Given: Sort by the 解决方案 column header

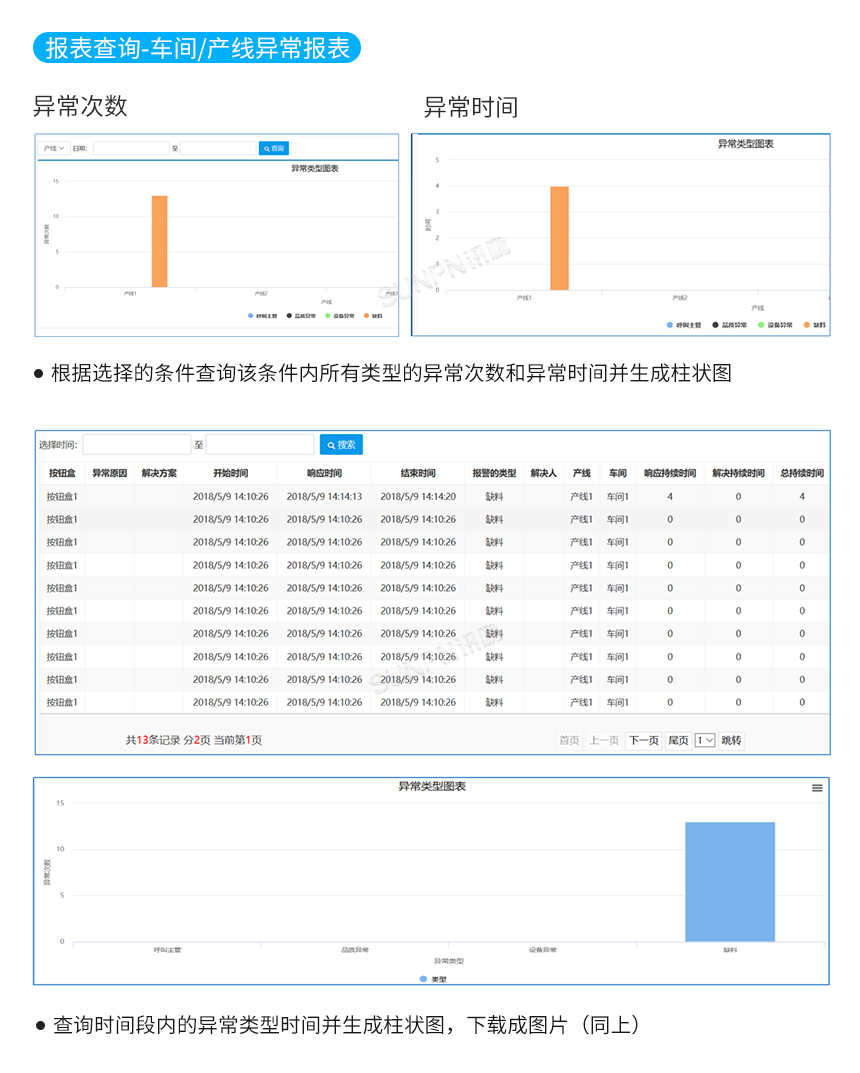Looking at the screenshot, I should [x=159, y=474].
